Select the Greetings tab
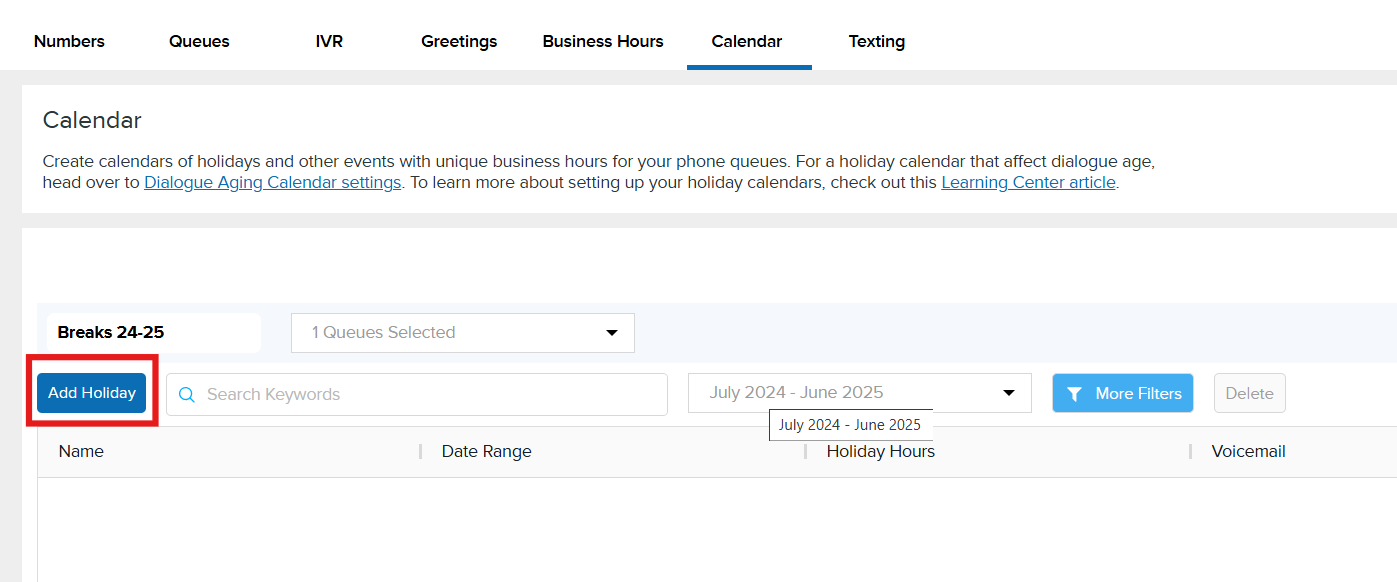 pos(459,42)
